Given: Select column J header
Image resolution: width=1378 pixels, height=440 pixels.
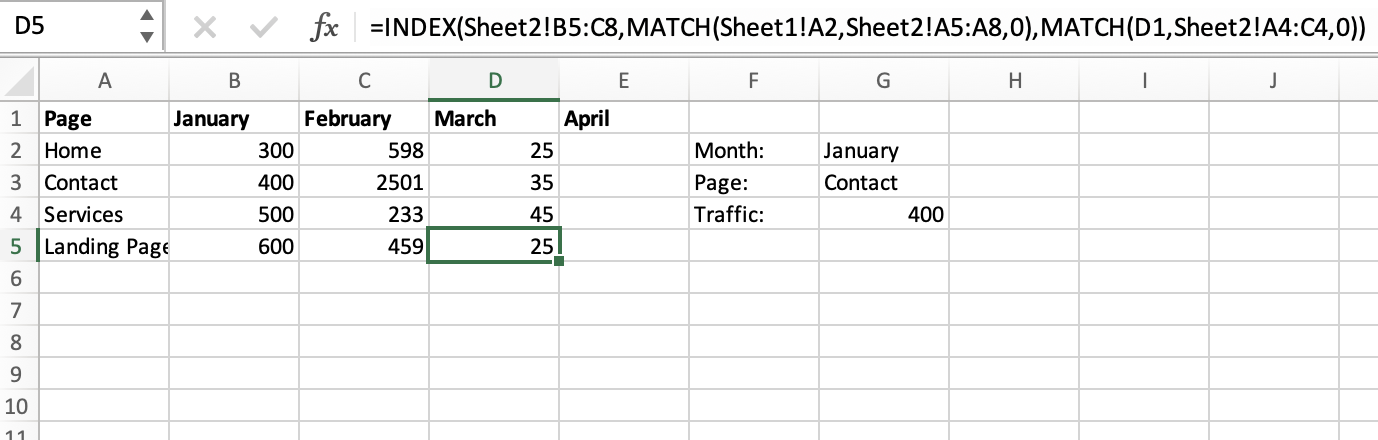Looking at the screenshot, I should 1272,83.
